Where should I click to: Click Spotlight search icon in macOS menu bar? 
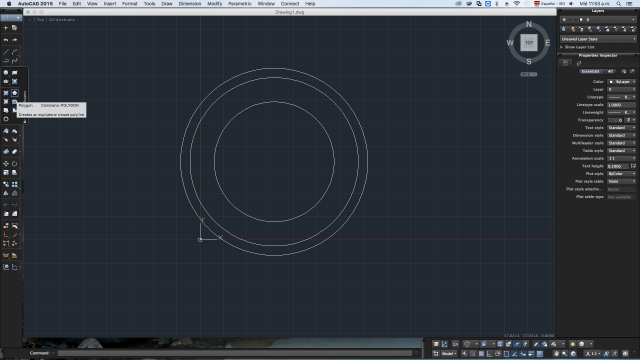619,4
